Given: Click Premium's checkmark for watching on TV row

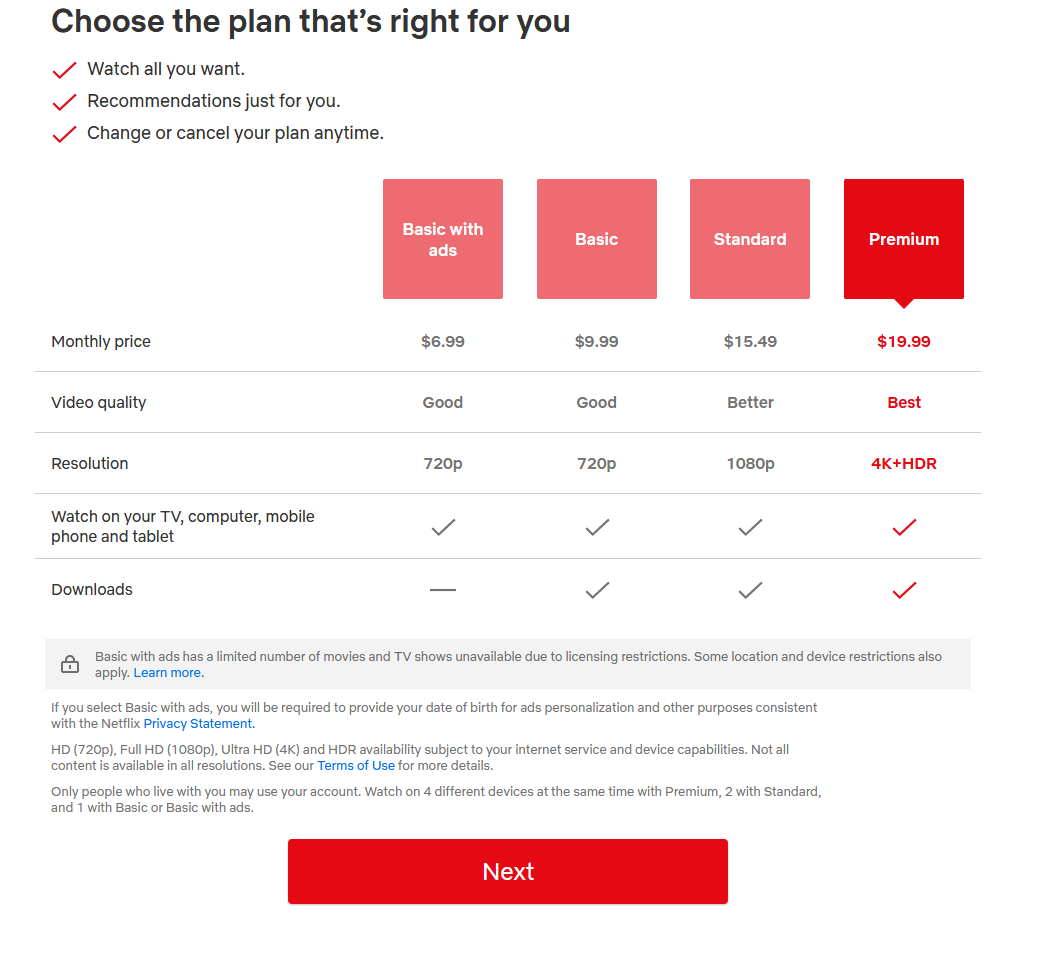Looking at the screenshot, I should click(904, 528).
